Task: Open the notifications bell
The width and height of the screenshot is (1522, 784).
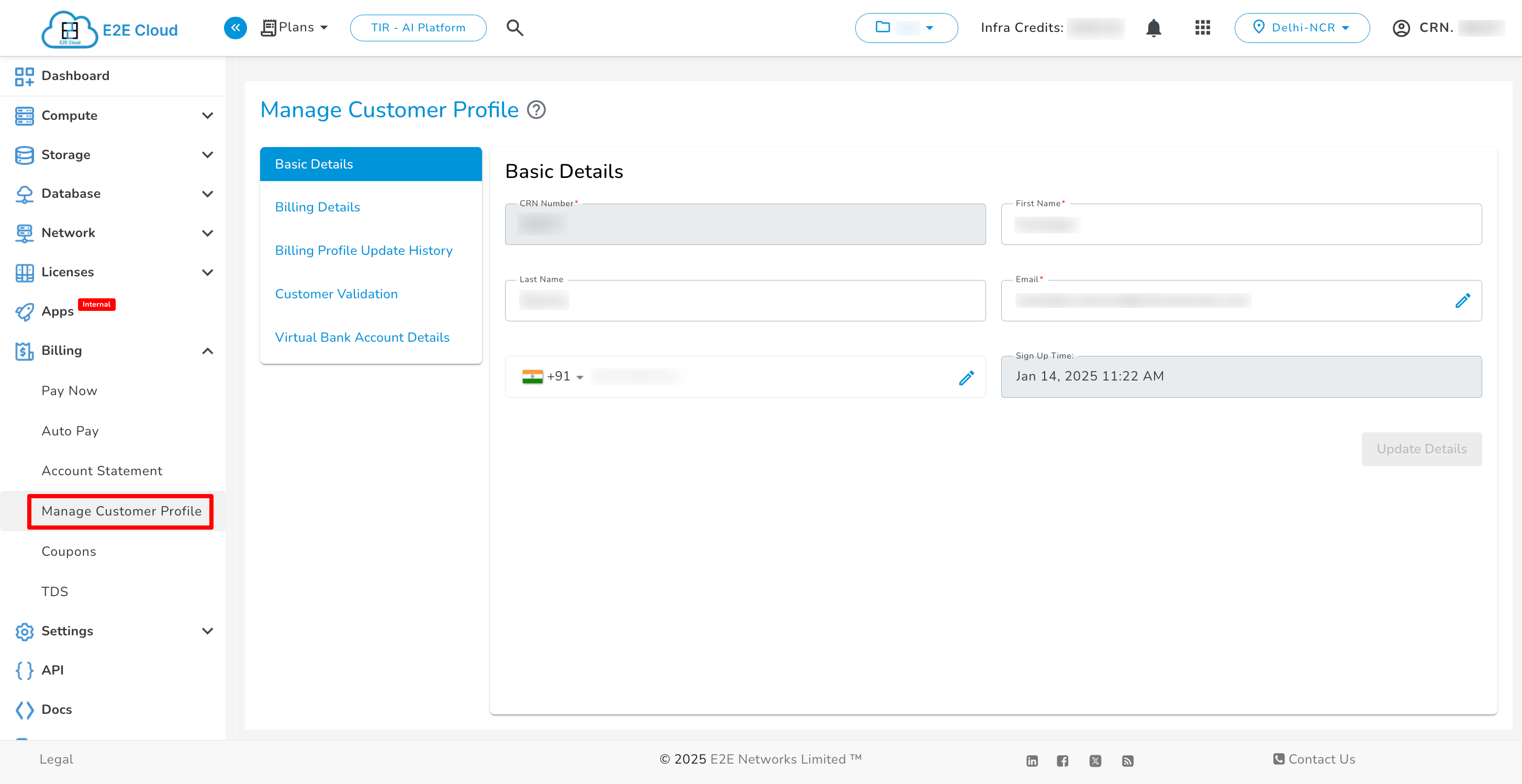Action: (1154, 28)
